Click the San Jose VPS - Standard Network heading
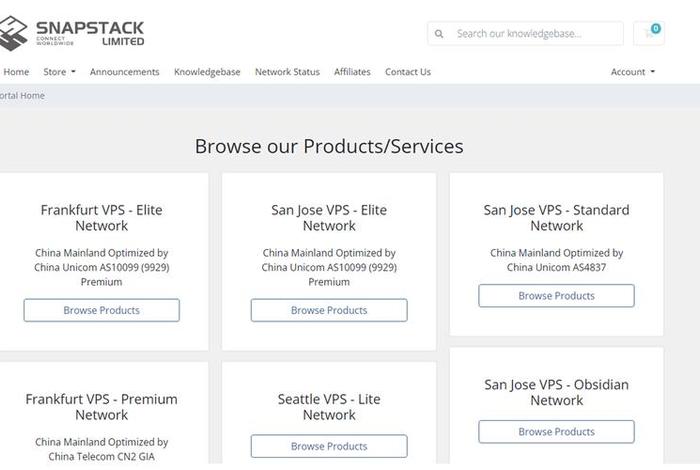This screenshot has width=700, height=470. tap(556, 218)
